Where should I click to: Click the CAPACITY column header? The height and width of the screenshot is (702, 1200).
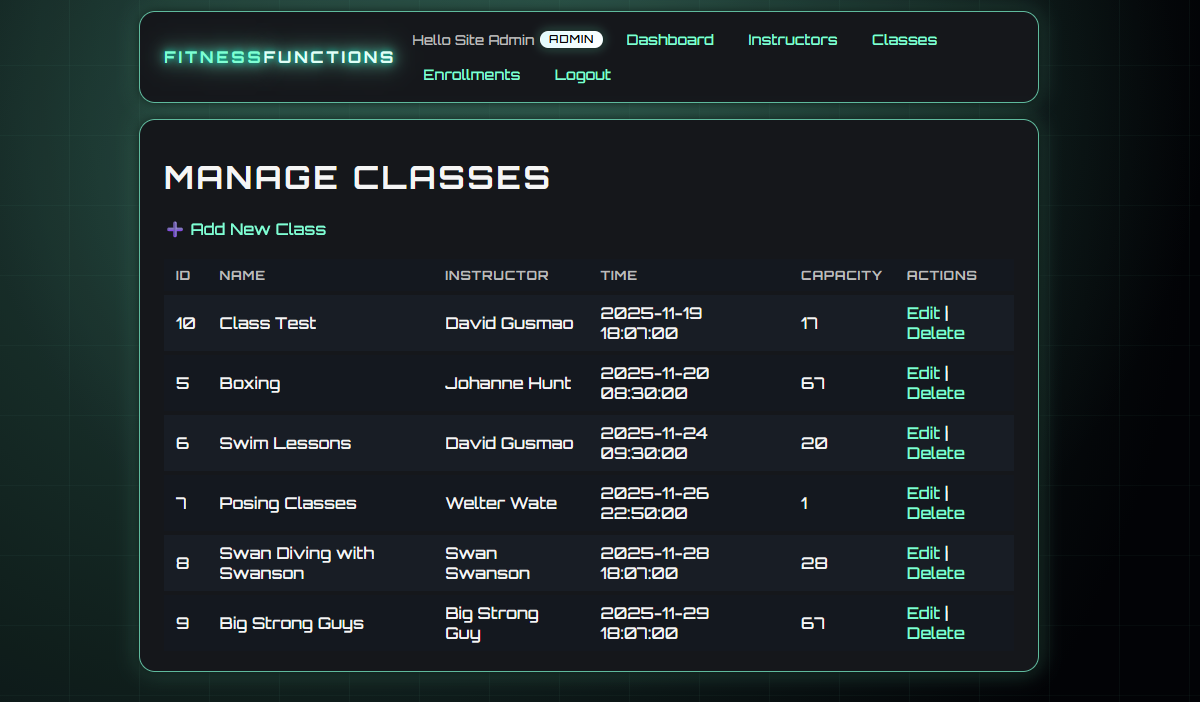tap(841, 275)
